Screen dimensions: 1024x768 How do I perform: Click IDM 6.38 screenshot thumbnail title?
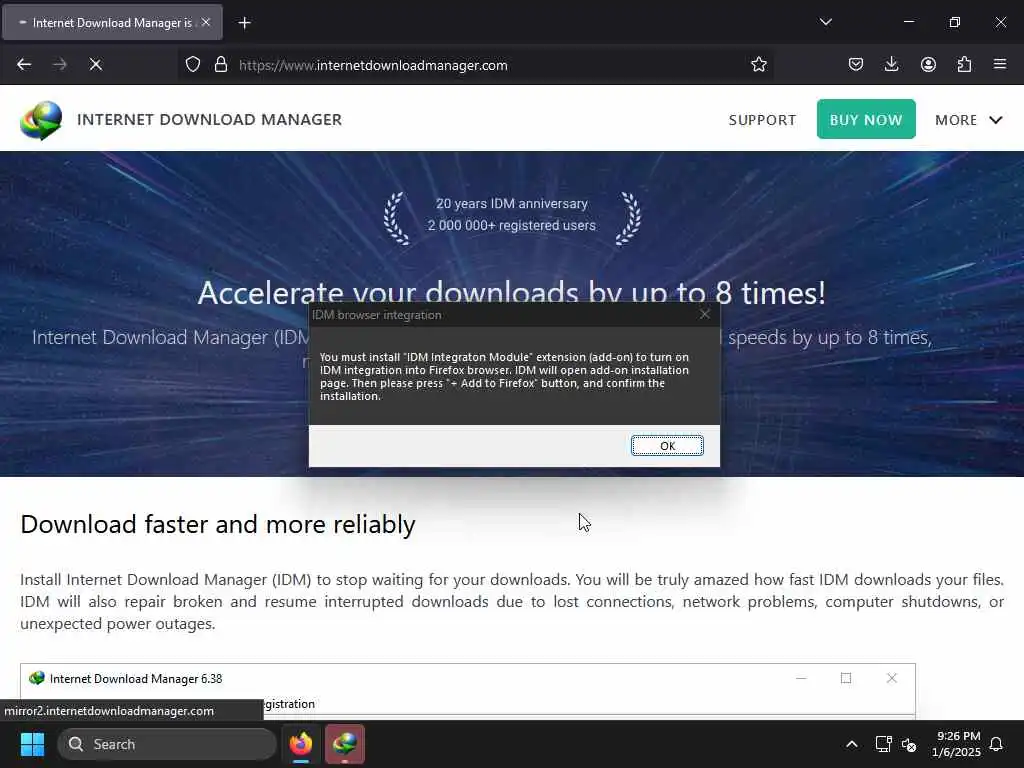pyautogui.click(x=136, y=679)
